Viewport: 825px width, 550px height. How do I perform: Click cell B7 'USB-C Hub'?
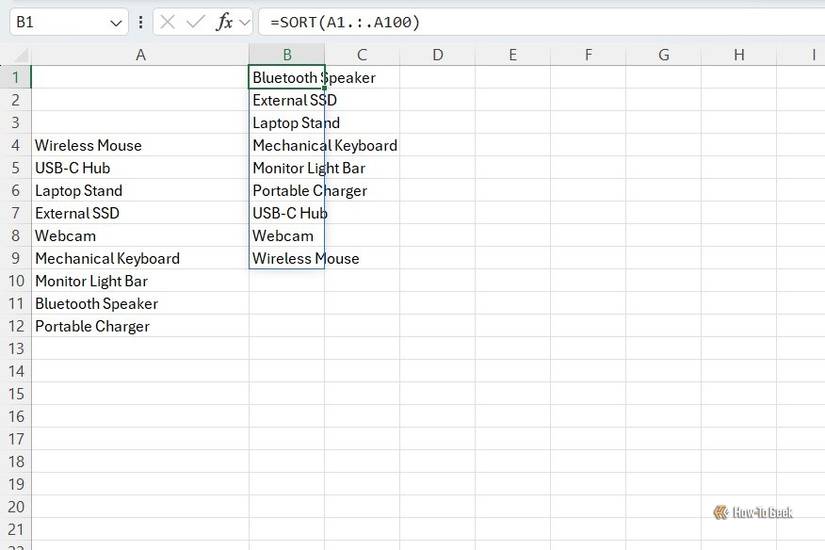(287, 213)
